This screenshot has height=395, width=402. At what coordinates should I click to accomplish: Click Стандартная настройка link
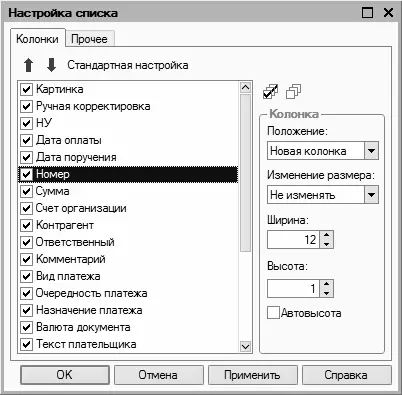[128, 65]
